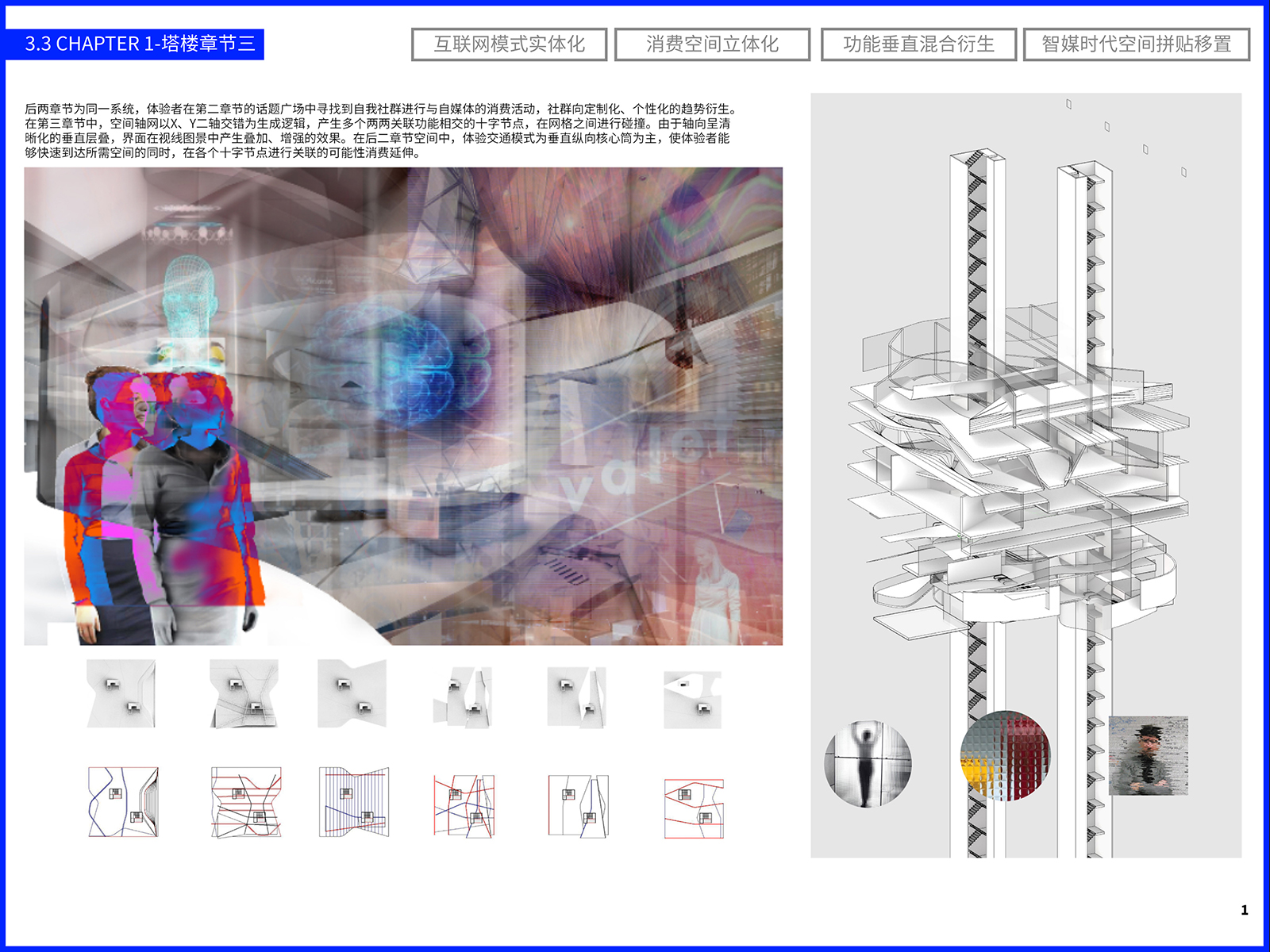The image size is (1270, 952).
Task: Click the text line starting 在第三章节中
Action: pos(378,124)
